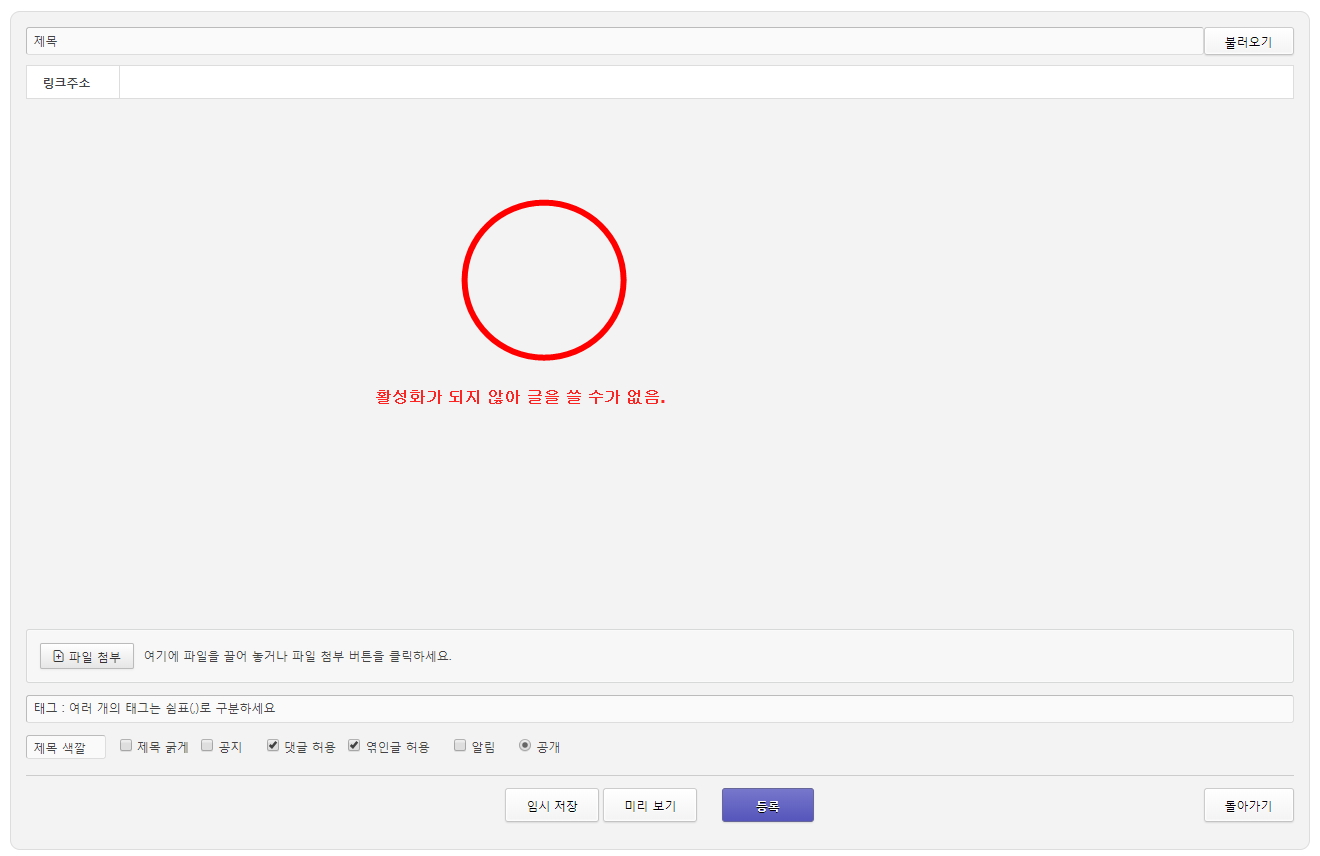
Task: Click the 돌아가기 button
Action: tap(1248, 805)
